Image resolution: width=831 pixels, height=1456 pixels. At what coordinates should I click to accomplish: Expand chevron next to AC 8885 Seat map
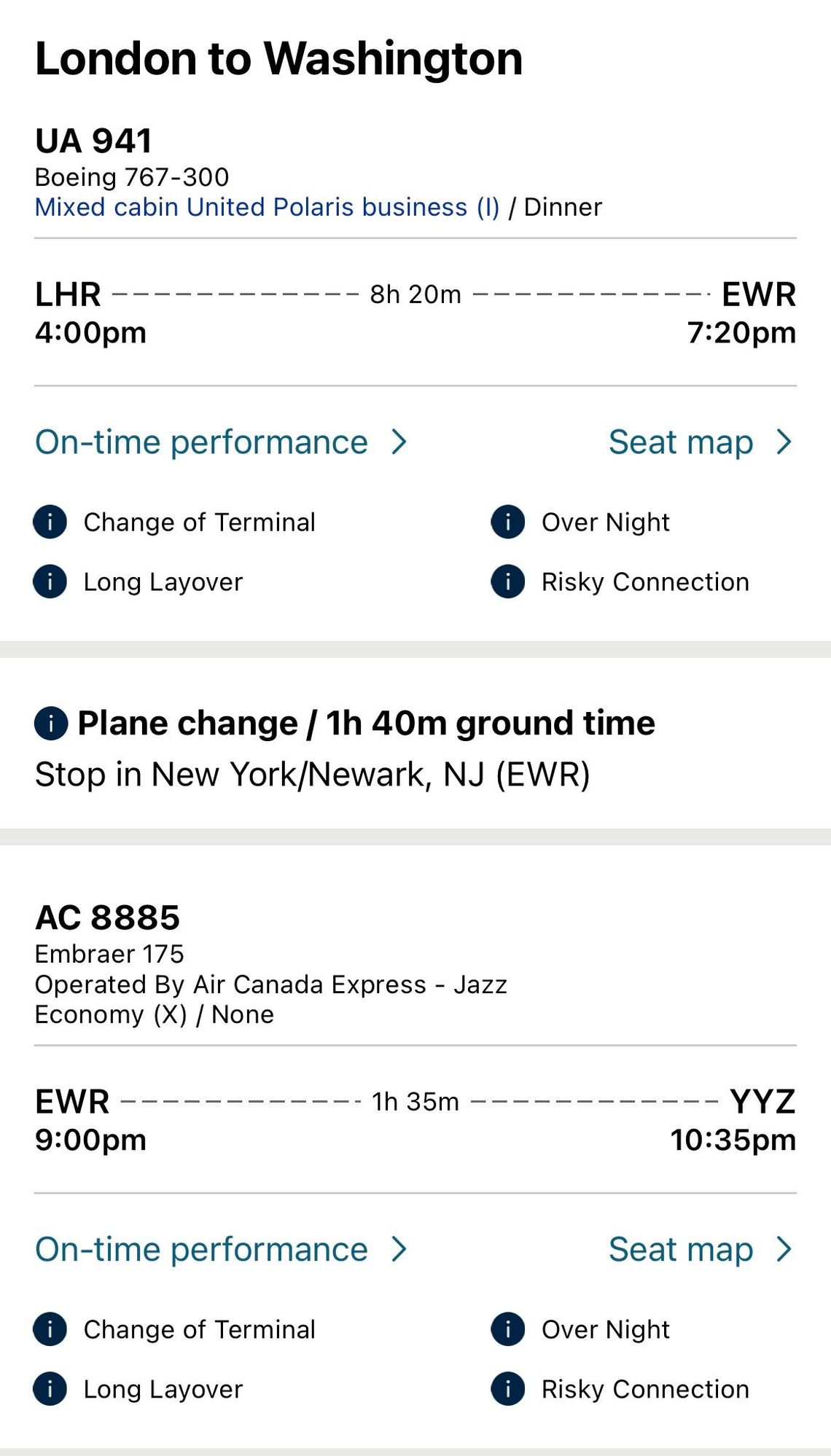(784, 1249)
